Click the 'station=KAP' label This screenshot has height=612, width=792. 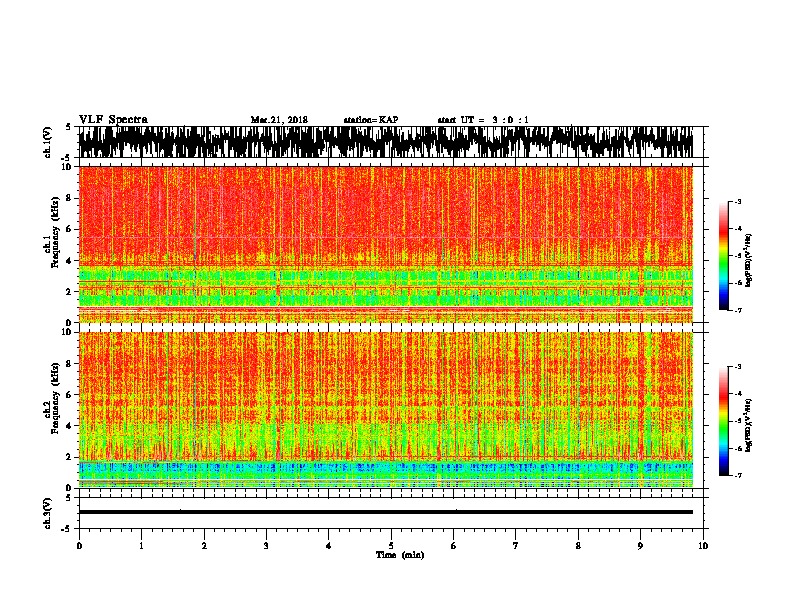click(371, 120)
